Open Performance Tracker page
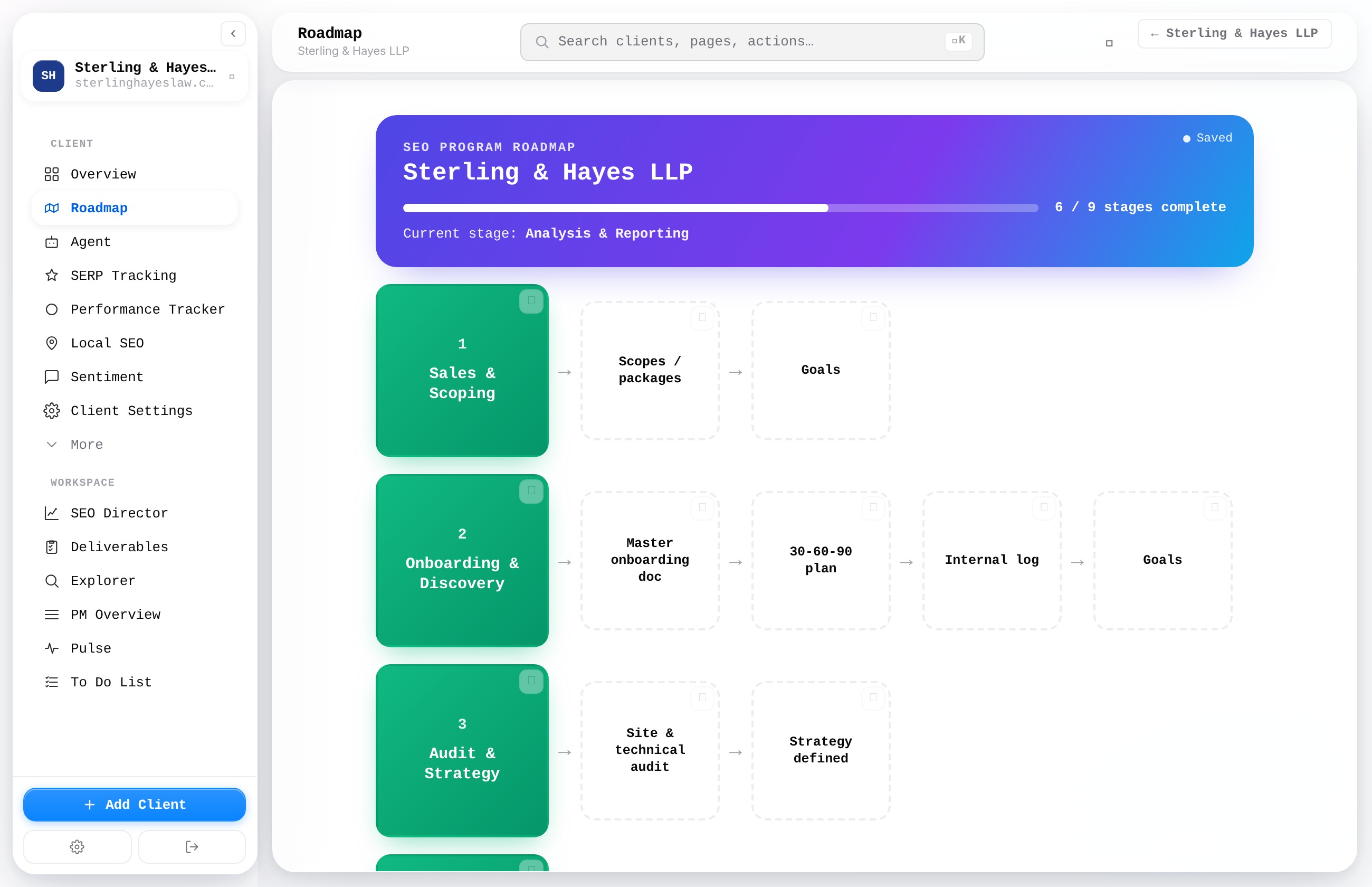Image resolution: width=1372 pixels, height=887 pixels. pos(135,309)
